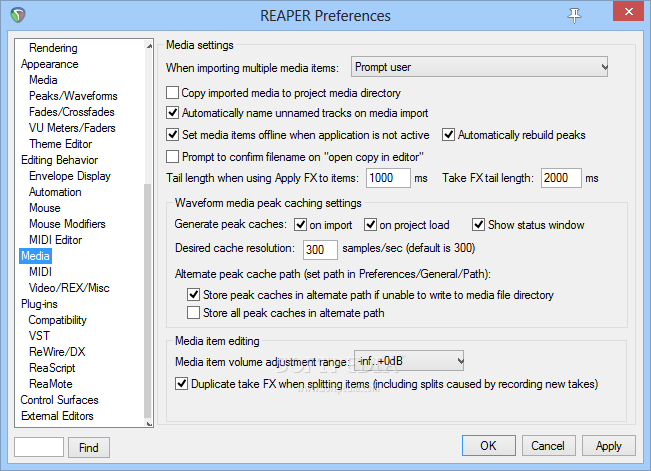Toggle Store peak caches in alternate path if unable
Image resolution: width=651 pixels, height=471 pixels.
pos(193,294)
